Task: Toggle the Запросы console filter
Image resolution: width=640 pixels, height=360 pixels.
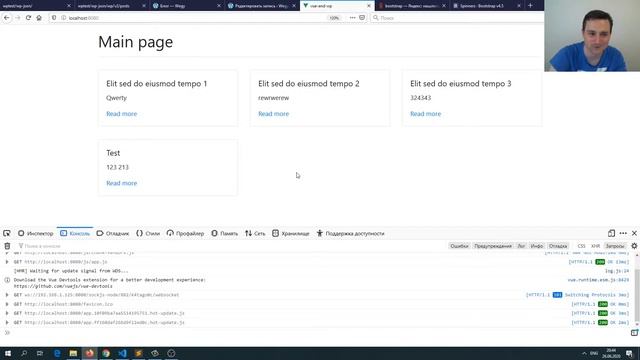Action: 615,246
